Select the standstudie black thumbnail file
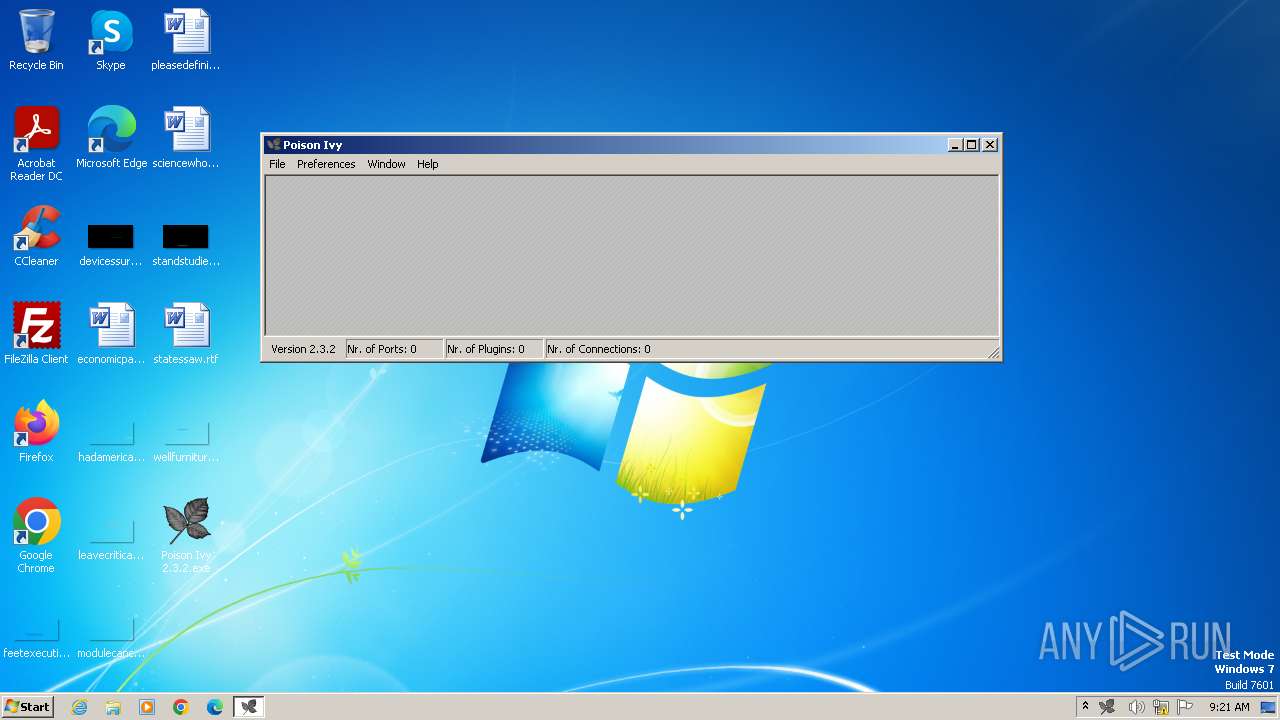1280x720 pixels. coord(186,245)
